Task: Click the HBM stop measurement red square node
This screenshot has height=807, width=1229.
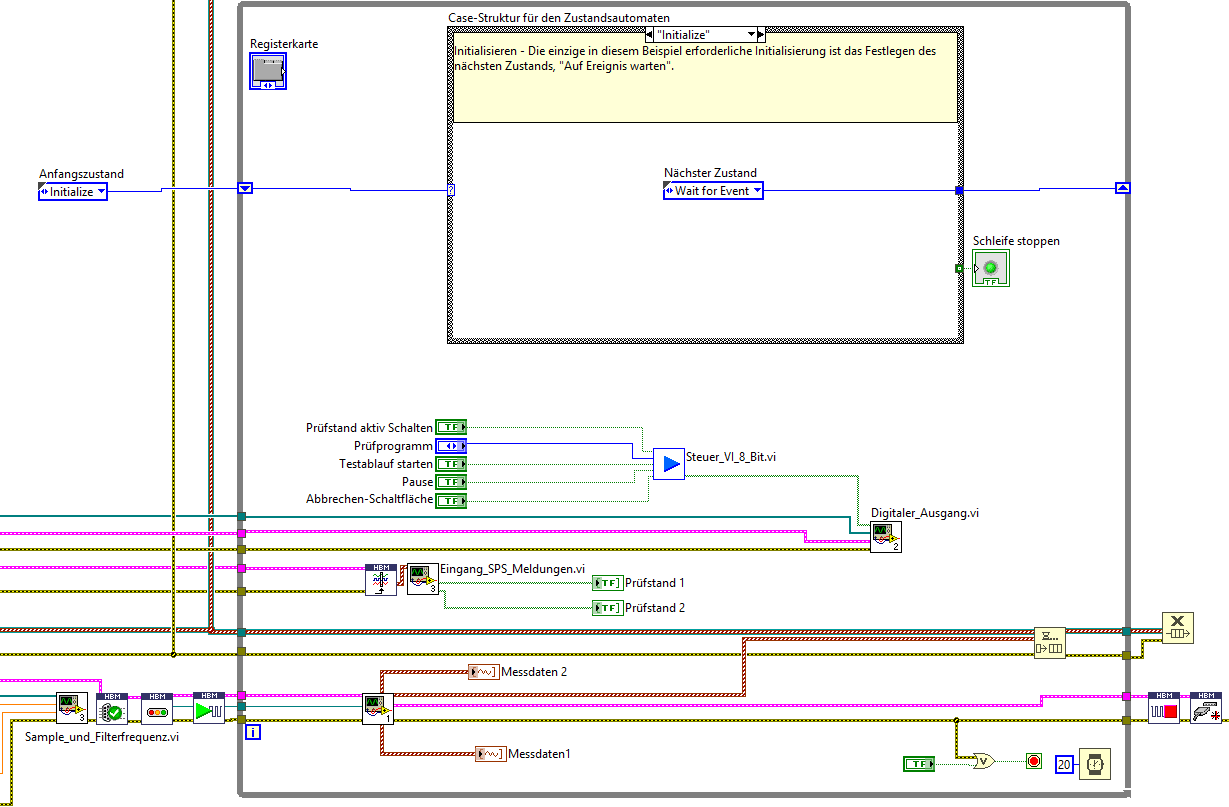Action: (1164, 708)
